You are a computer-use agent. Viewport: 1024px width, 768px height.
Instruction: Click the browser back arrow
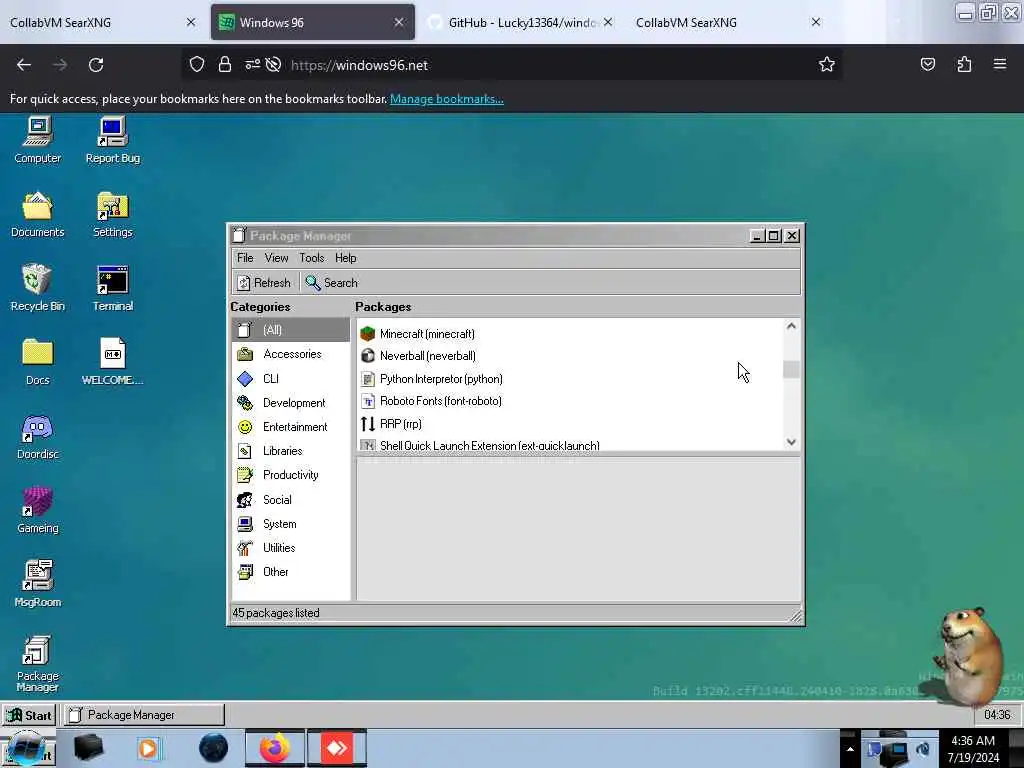click(24, 65)
